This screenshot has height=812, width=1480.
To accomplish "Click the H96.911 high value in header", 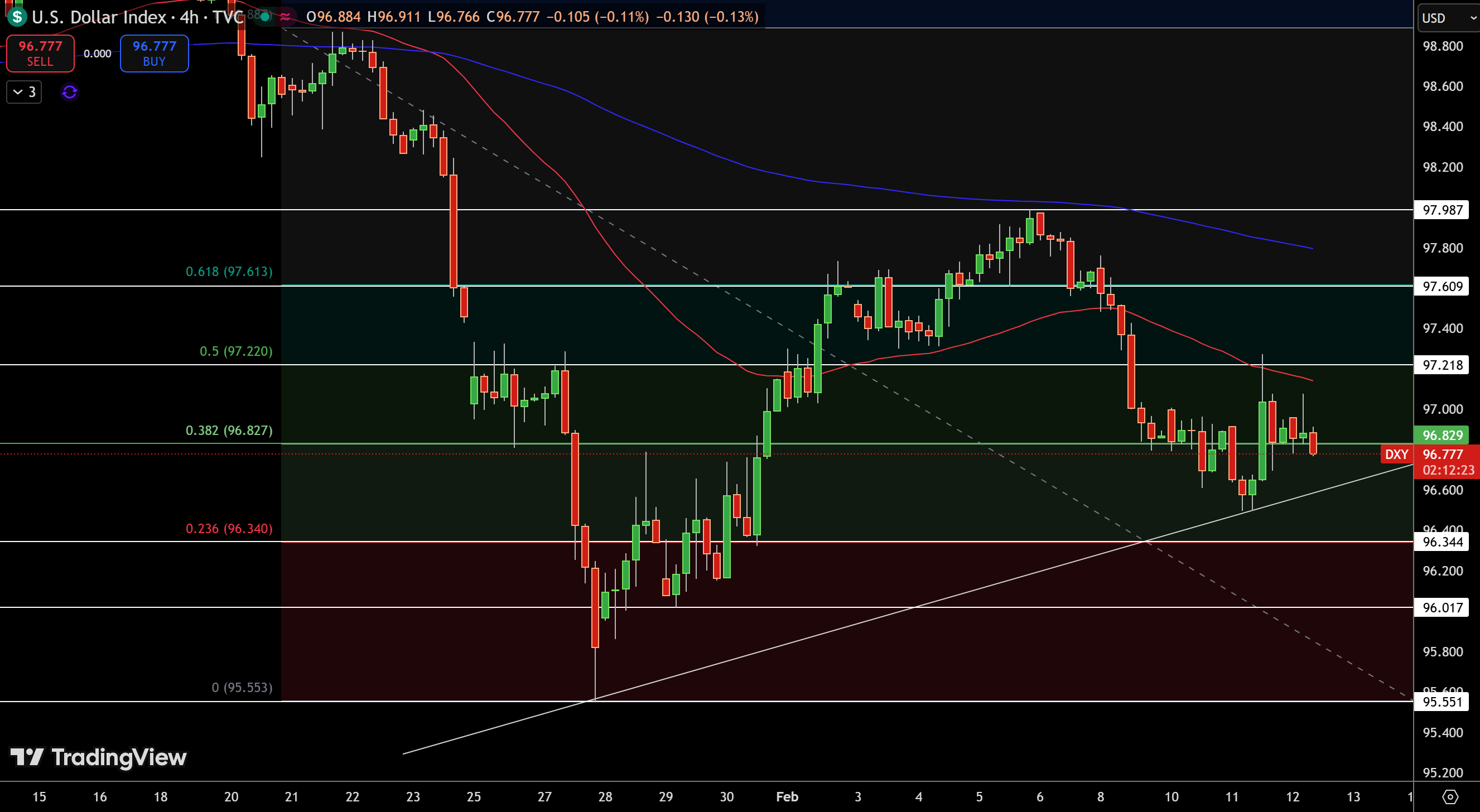I will click(x=394, y=17).
